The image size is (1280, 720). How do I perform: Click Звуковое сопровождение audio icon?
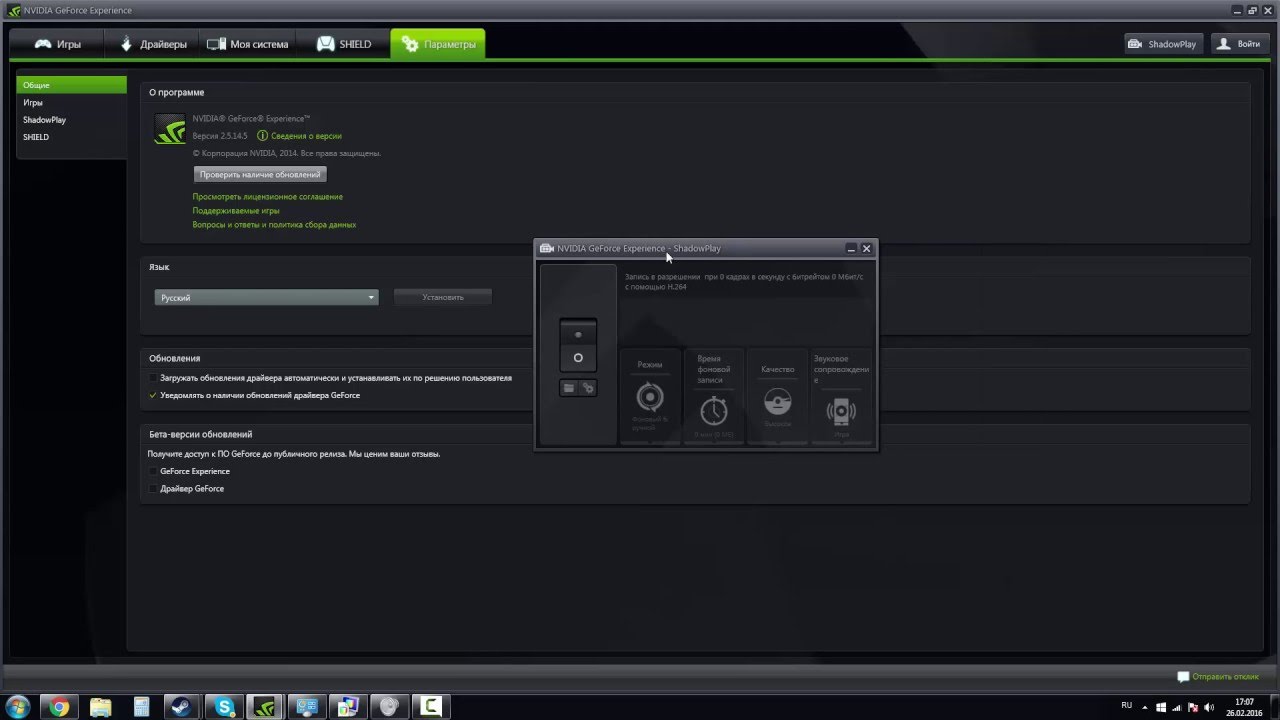tap(841, 411)
